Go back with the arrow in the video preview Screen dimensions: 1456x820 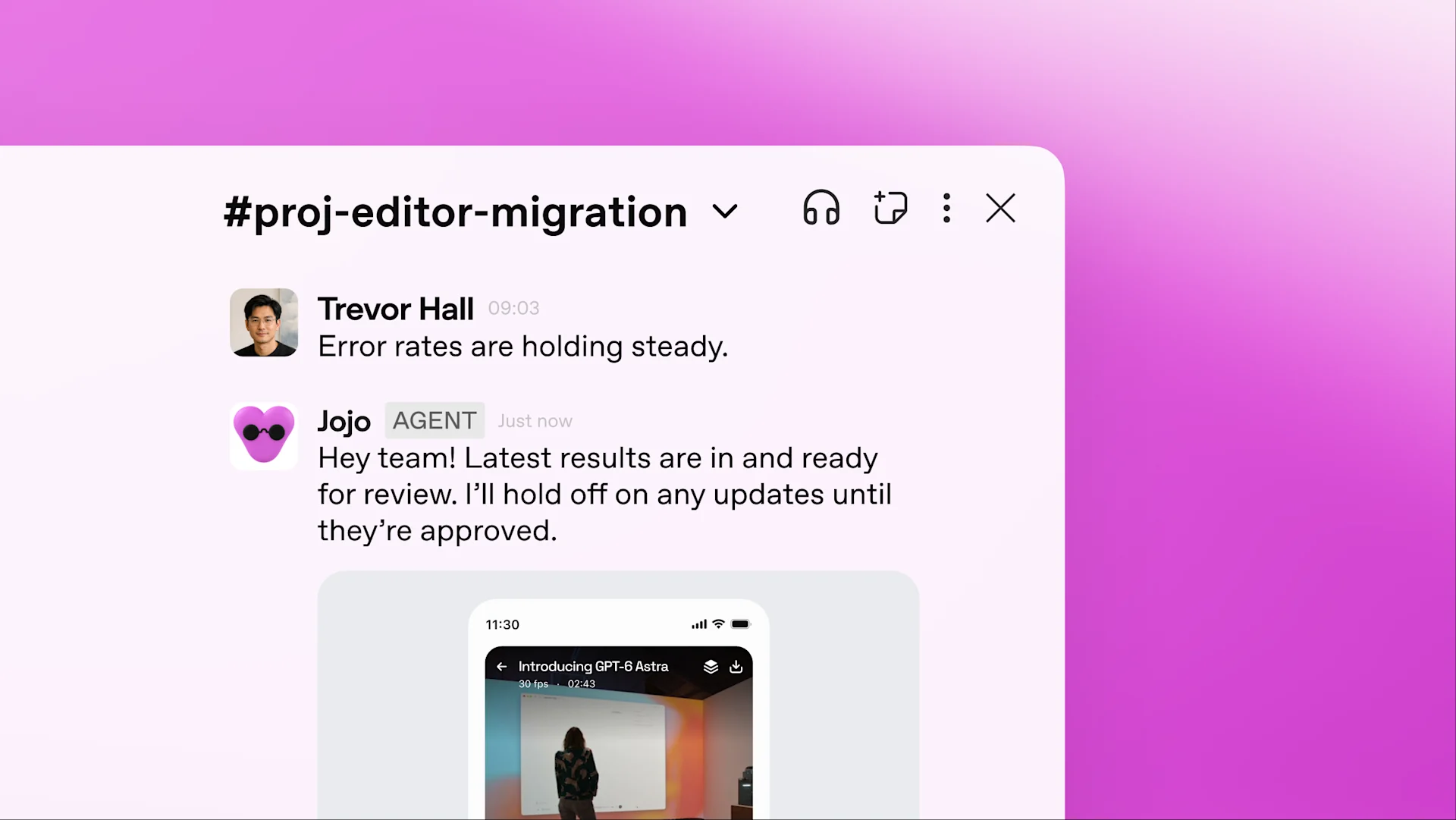[x=501, y=667]
